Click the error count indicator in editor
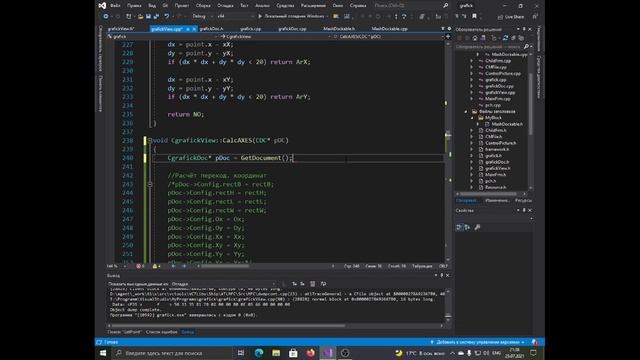 click(x=140, y=266)
